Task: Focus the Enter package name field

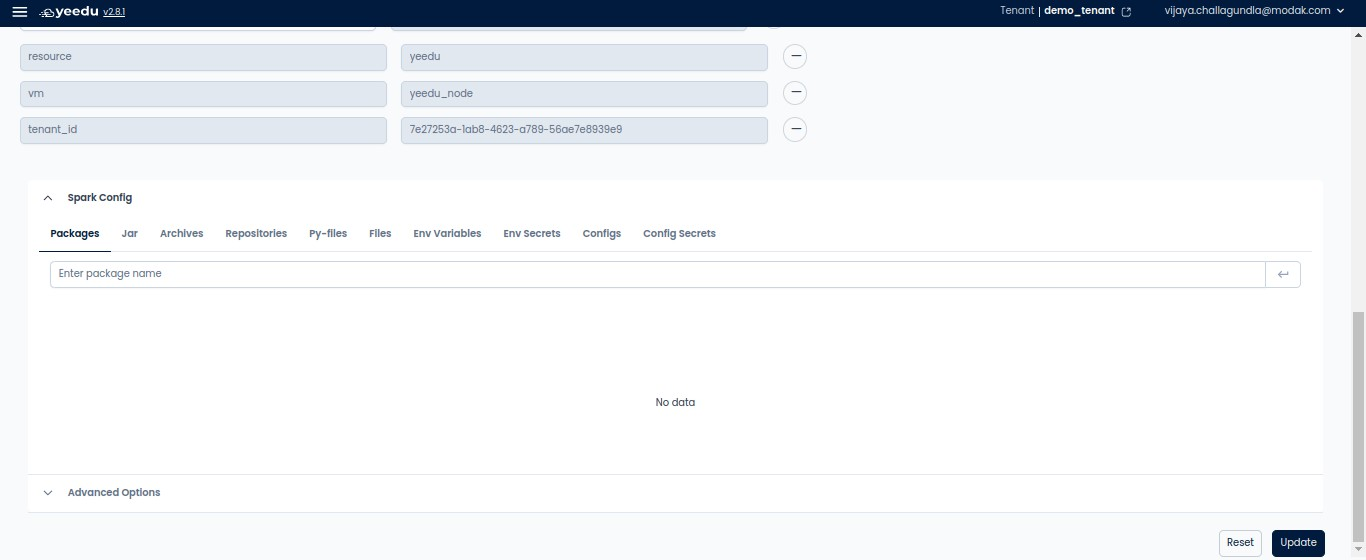Action: pyautogui.click(x=658, y=274)
